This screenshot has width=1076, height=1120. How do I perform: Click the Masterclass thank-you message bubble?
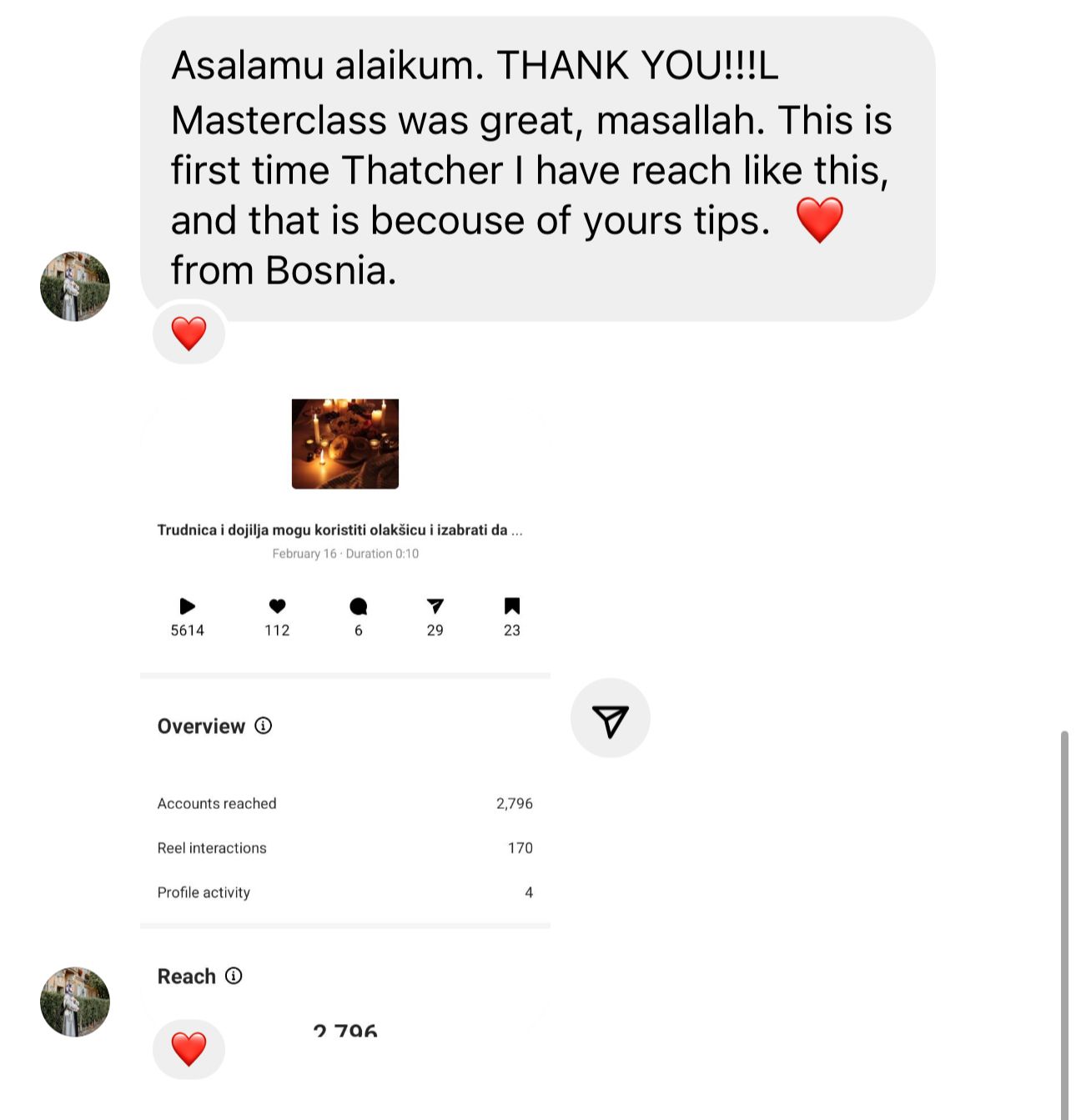pos(538,168)
